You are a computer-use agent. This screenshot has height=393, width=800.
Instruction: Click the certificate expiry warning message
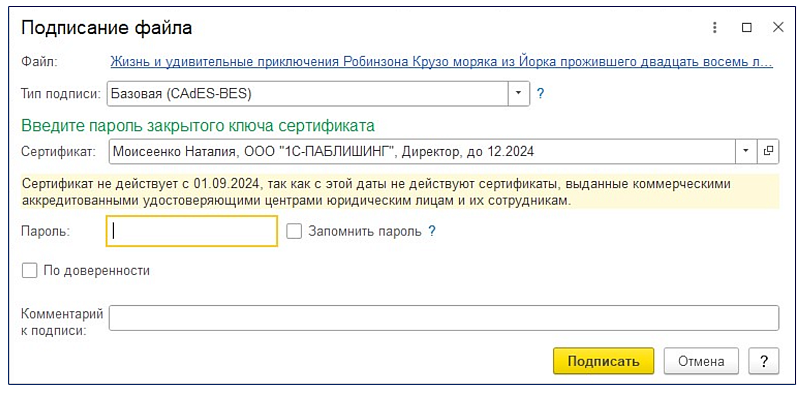click(400, 192)
